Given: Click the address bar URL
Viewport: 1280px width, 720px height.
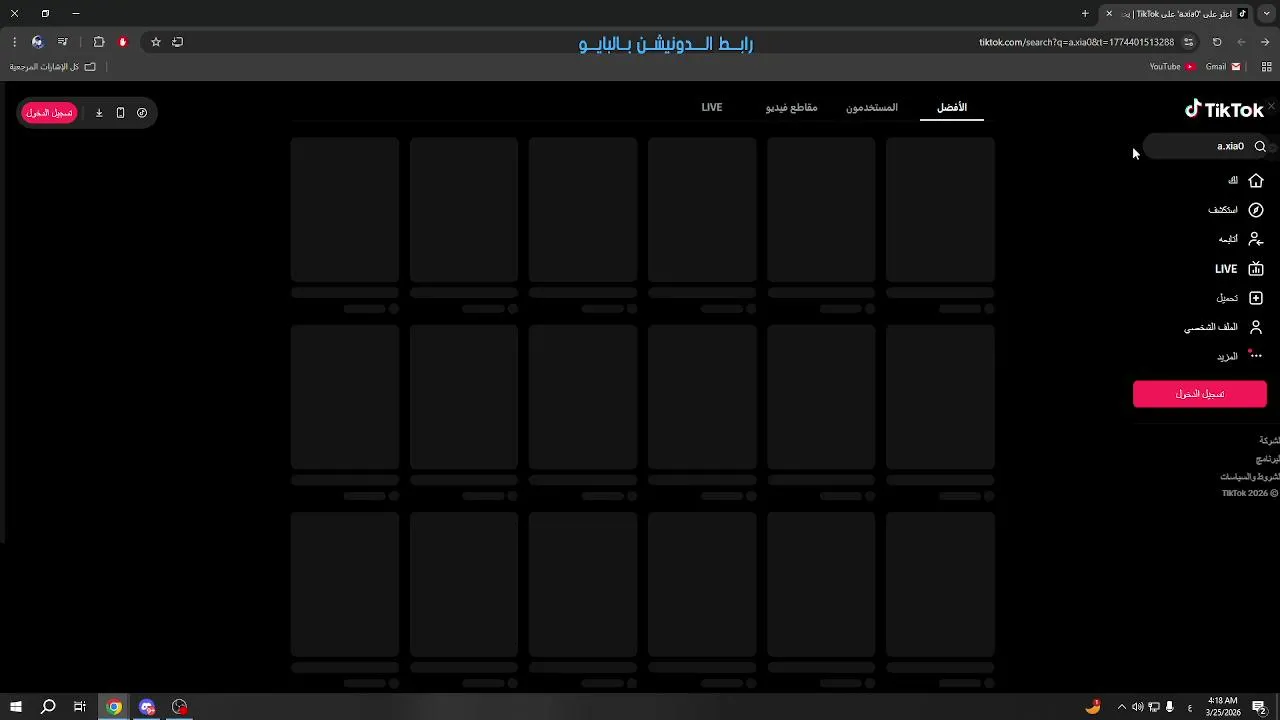Looking at the screenshot, I should pos(1076,42).
